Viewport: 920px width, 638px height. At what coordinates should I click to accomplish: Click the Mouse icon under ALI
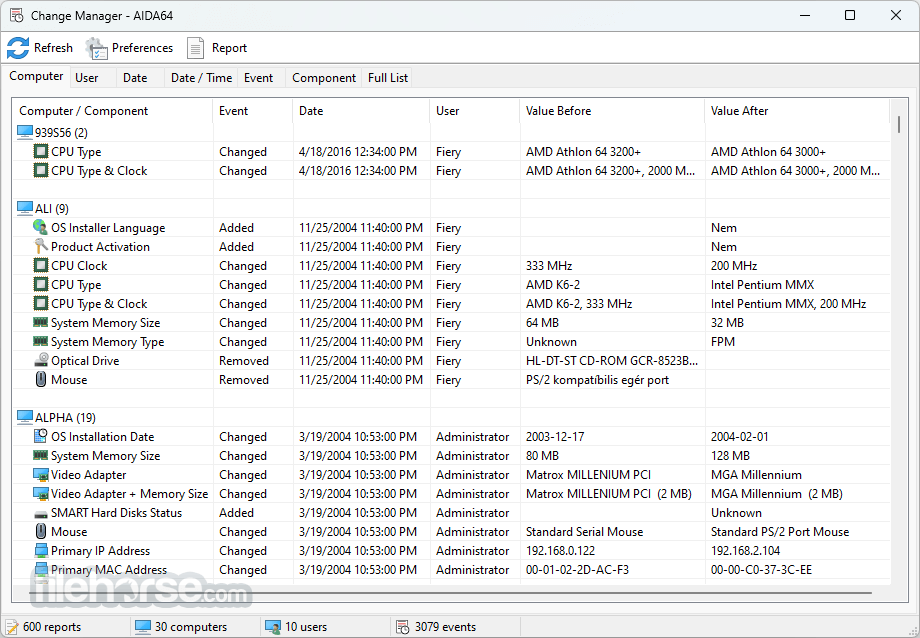pos(40,379)
